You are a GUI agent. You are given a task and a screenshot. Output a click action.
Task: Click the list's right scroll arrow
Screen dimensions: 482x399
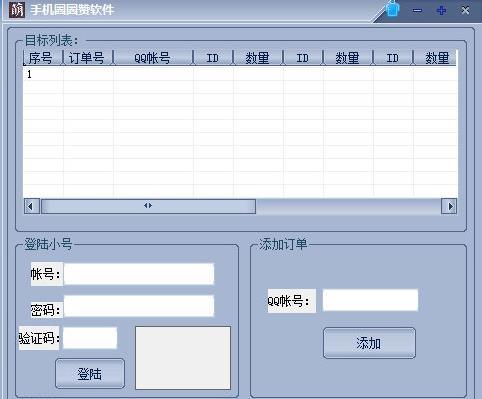(449, 206)
